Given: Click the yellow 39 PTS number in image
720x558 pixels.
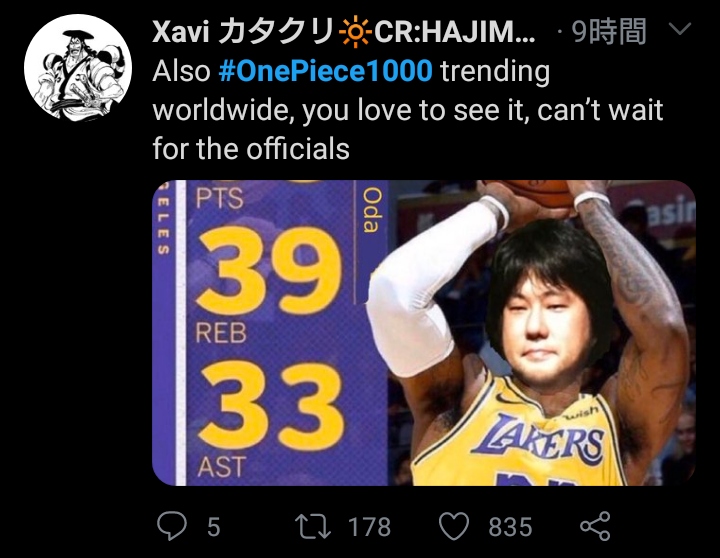Looking at the screenshot, I should 270,270.
